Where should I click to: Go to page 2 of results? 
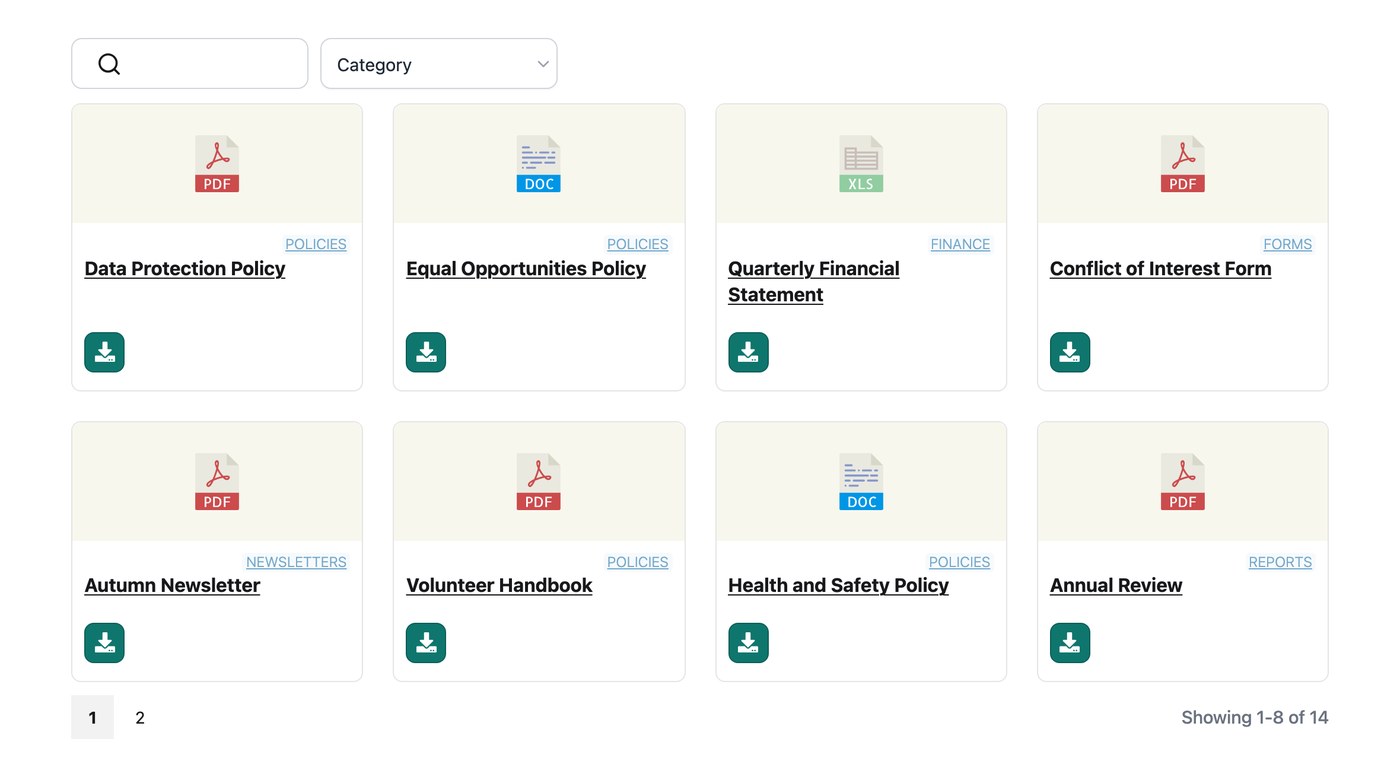coord(140,717)
